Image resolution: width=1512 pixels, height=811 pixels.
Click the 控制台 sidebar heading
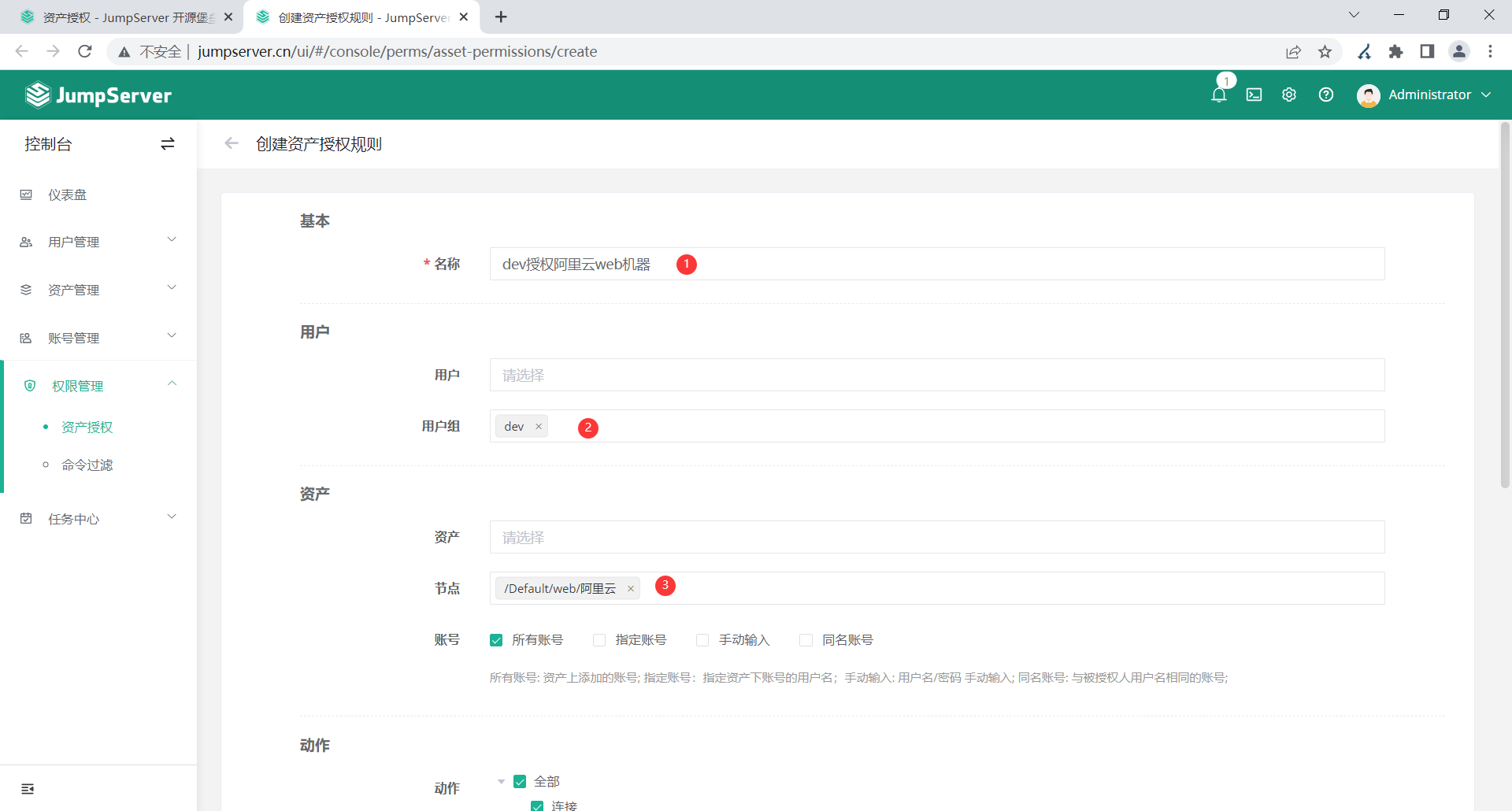(48, 144)
